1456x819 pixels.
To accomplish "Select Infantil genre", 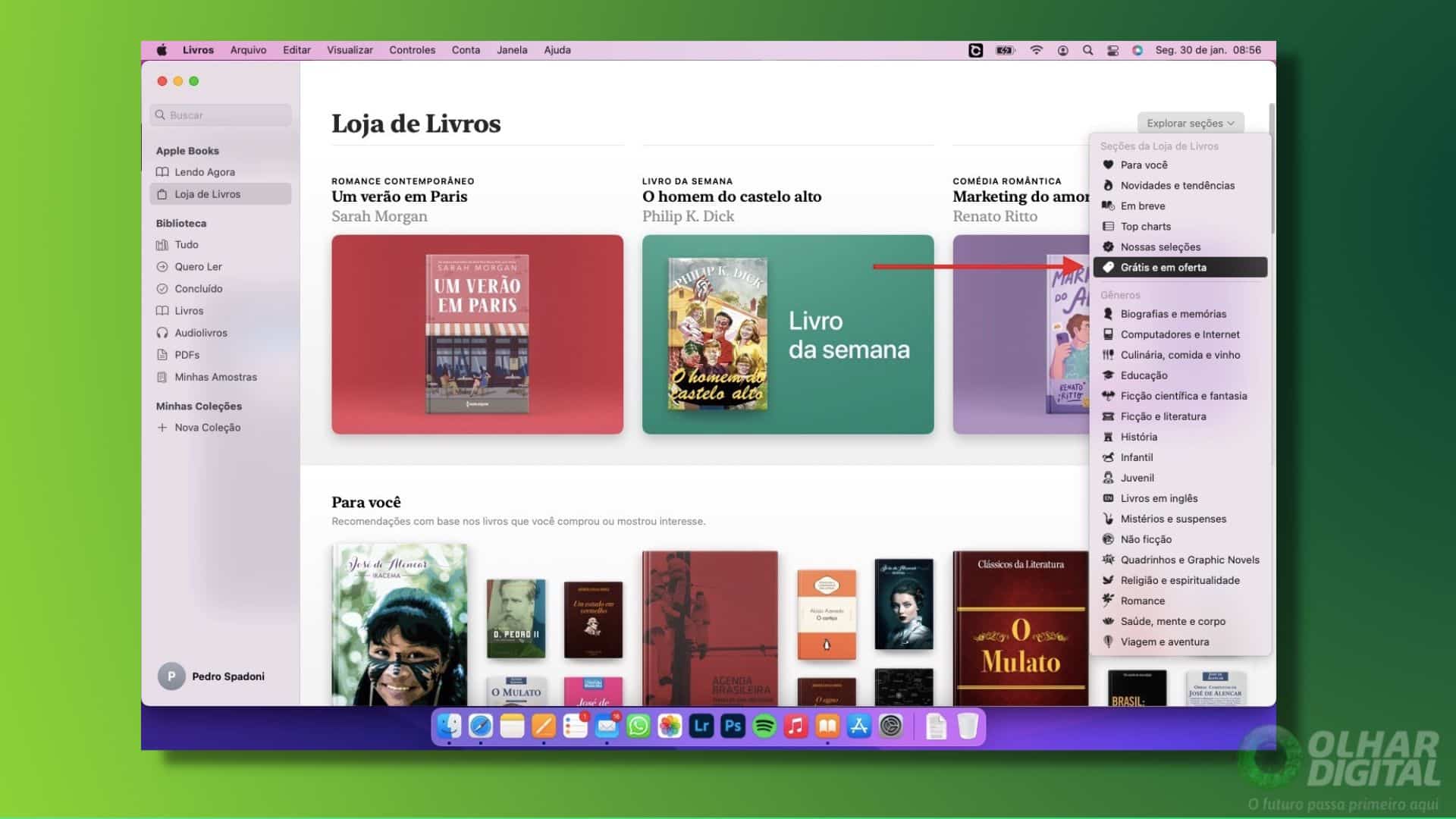I will click(x=1180, y=457).
